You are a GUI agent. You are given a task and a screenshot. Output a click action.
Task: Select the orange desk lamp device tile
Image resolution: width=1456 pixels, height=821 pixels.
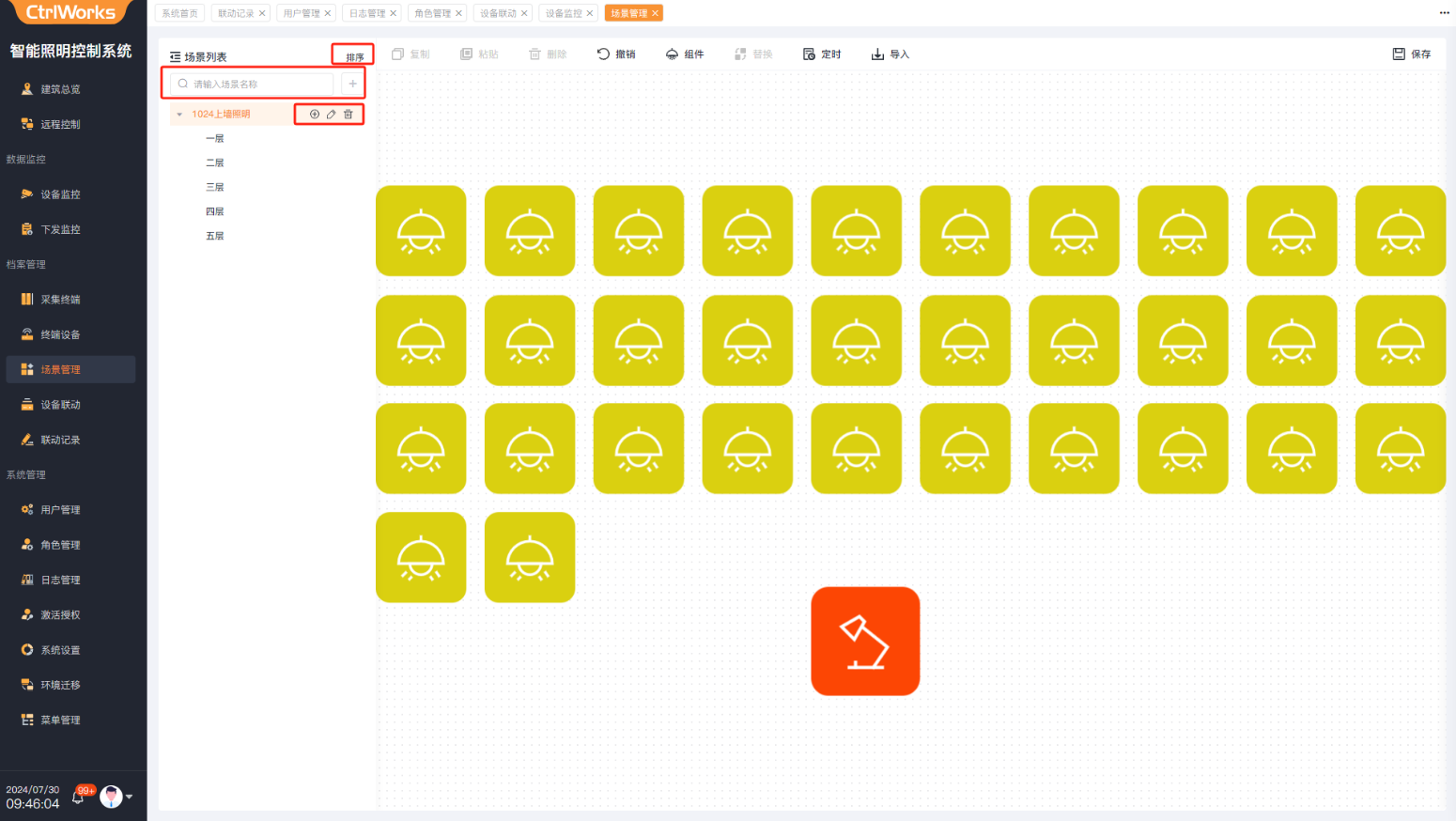click(865, 642)
